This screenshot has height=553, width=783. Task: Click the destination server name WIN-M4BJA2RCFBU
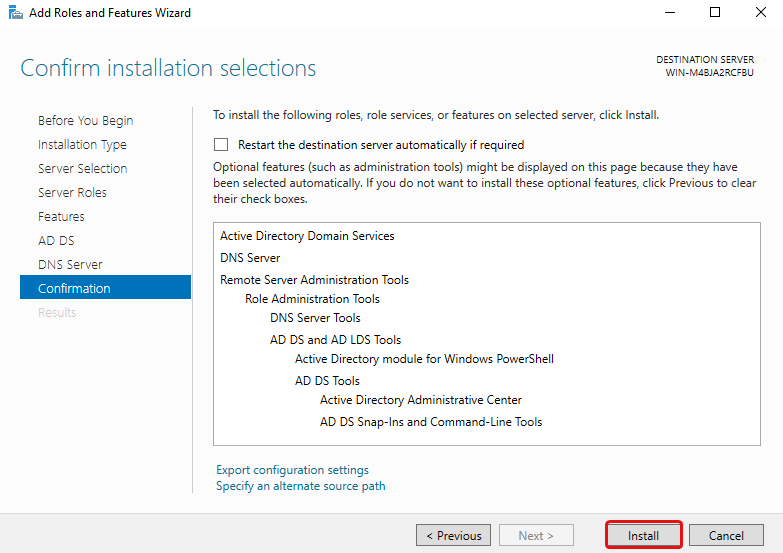[710, 72]
